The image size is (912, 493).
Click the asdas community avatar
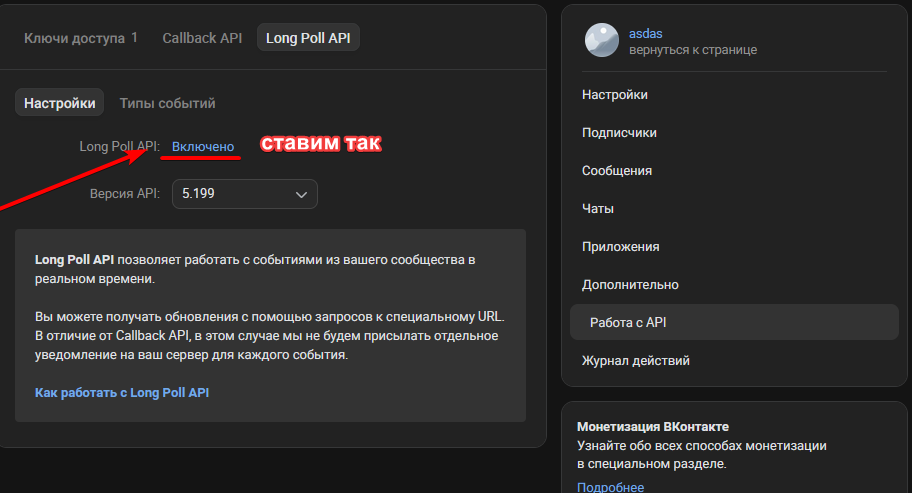click(601, 41)
